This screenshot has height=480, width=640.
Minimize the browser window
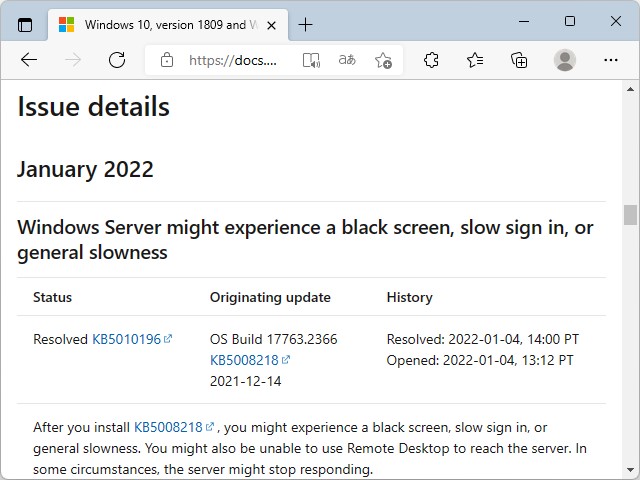(x=524, y=21)
